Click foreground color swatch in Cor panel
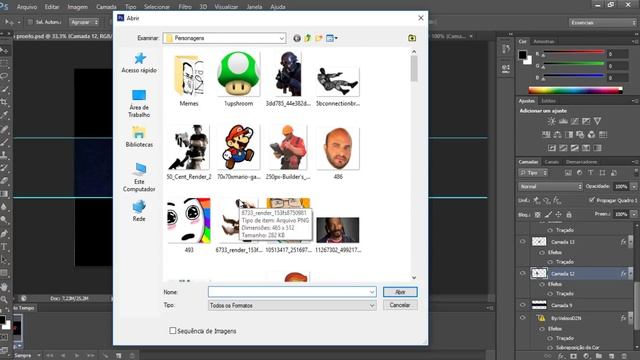Viewport: 640px width, 360px height. (x=523, y=55)
